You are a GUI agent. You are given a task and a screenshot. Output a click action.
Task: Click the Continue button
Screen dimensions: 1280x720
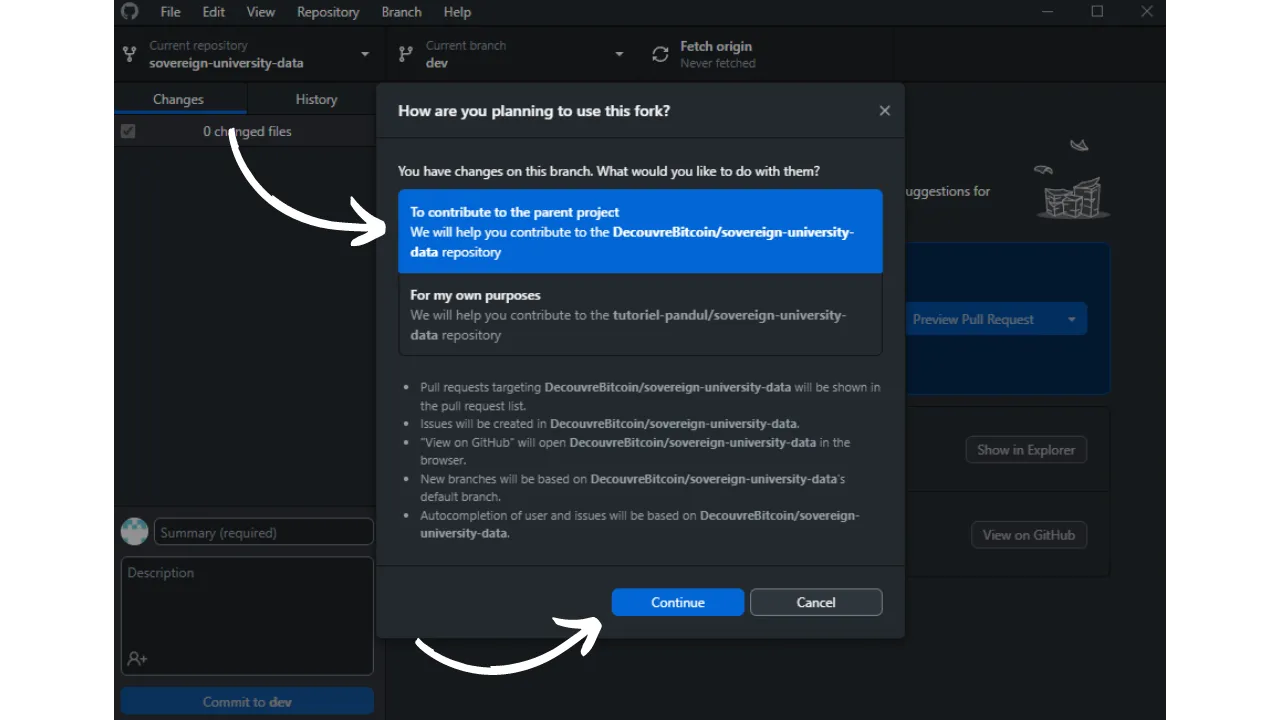pos(678,602)
